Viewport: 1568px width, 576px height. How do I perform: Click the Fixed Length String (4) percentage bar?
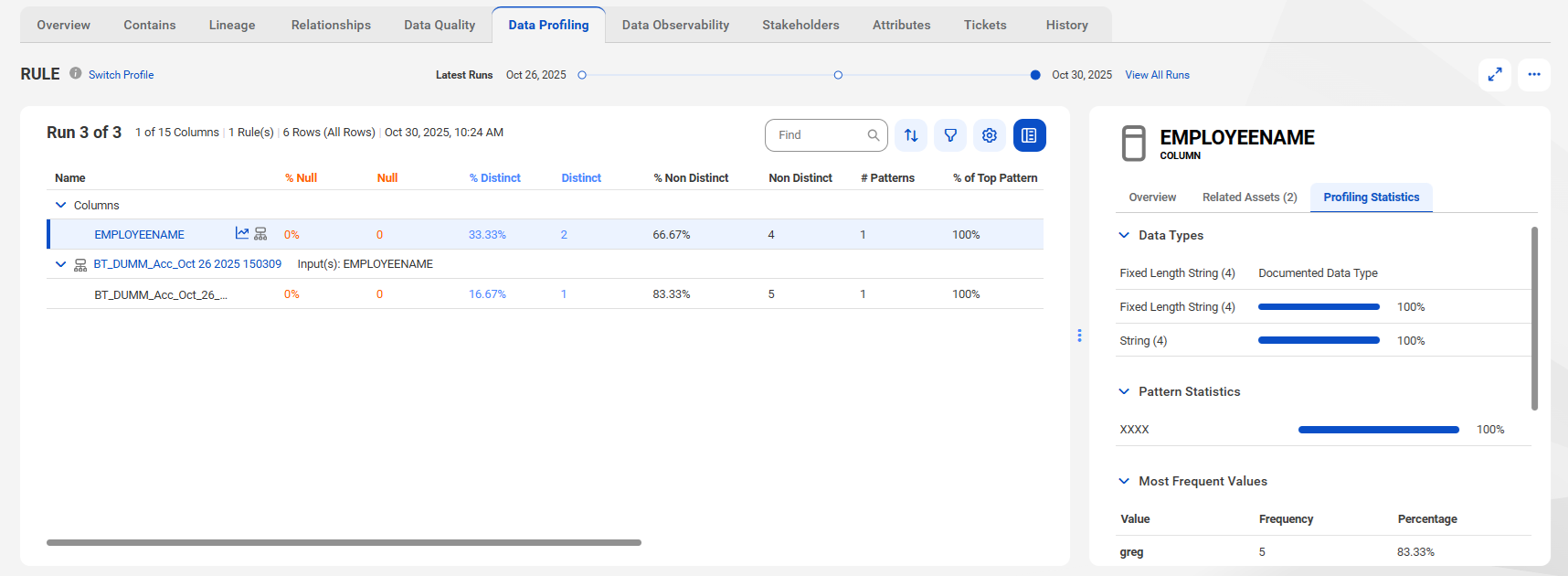[1319, 307]
